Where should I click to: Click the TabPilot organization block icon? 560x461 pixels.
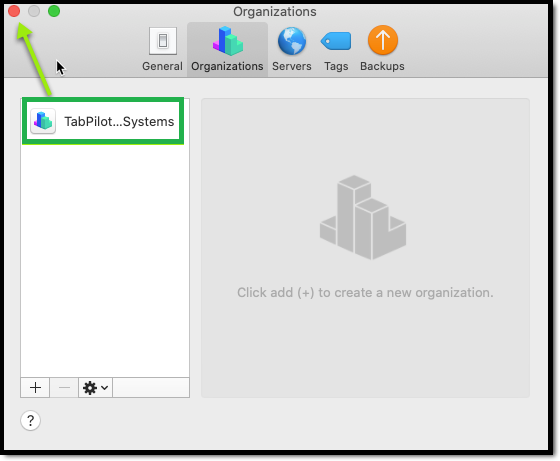tap(43, 121)
